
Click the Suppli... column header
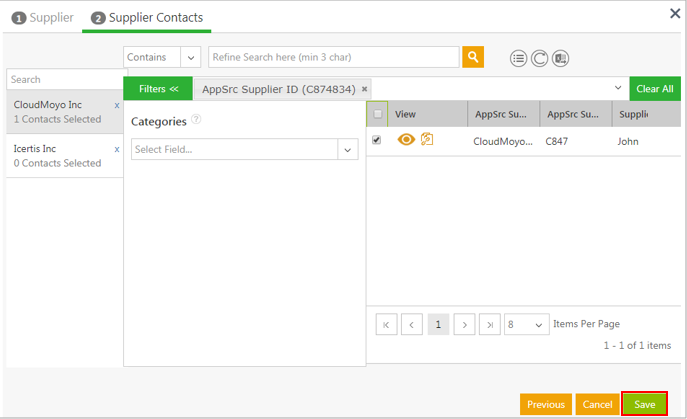click(646, 114)
